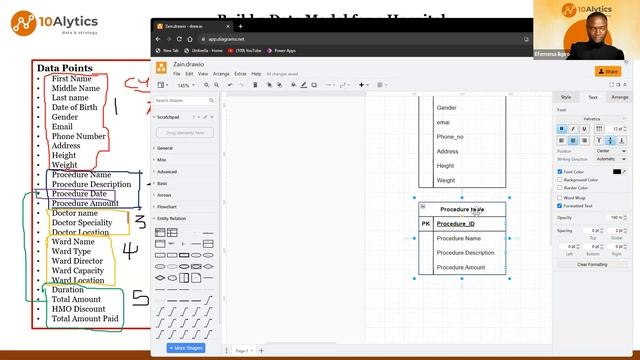The image size is (640, 360).
Task: Open the connection style dropdown
Action: [x=329, y=85]
